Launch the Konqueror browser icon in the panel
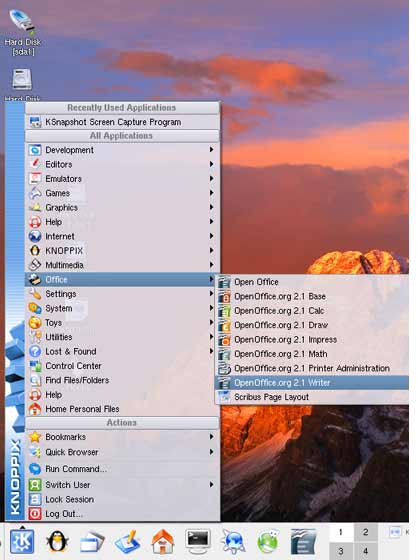Screen dimensions: 420x560 [232, 542]
